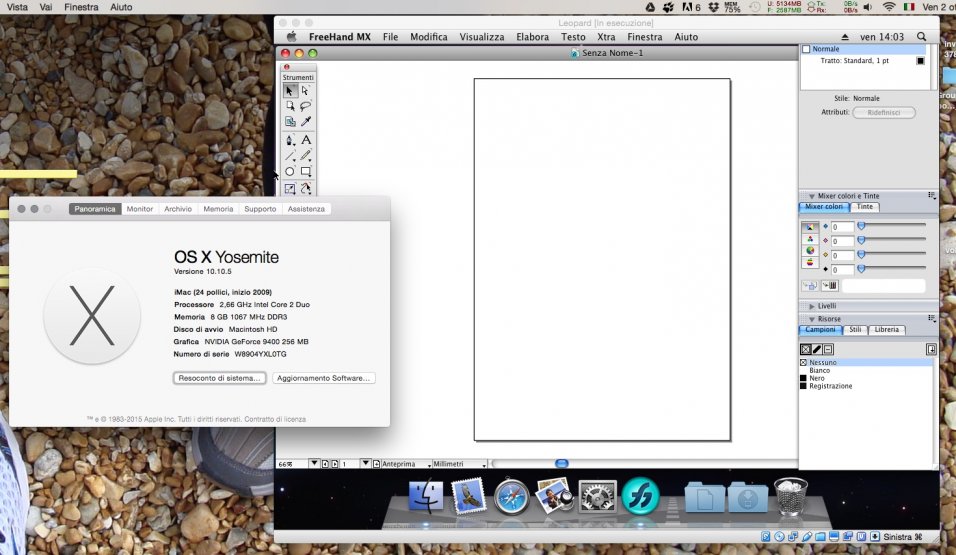Image resolution: width=956 pixels, height=555 pixels.
Task: Choose the Lasso tool
Action: pyautogui.click(x=306, y=106)
